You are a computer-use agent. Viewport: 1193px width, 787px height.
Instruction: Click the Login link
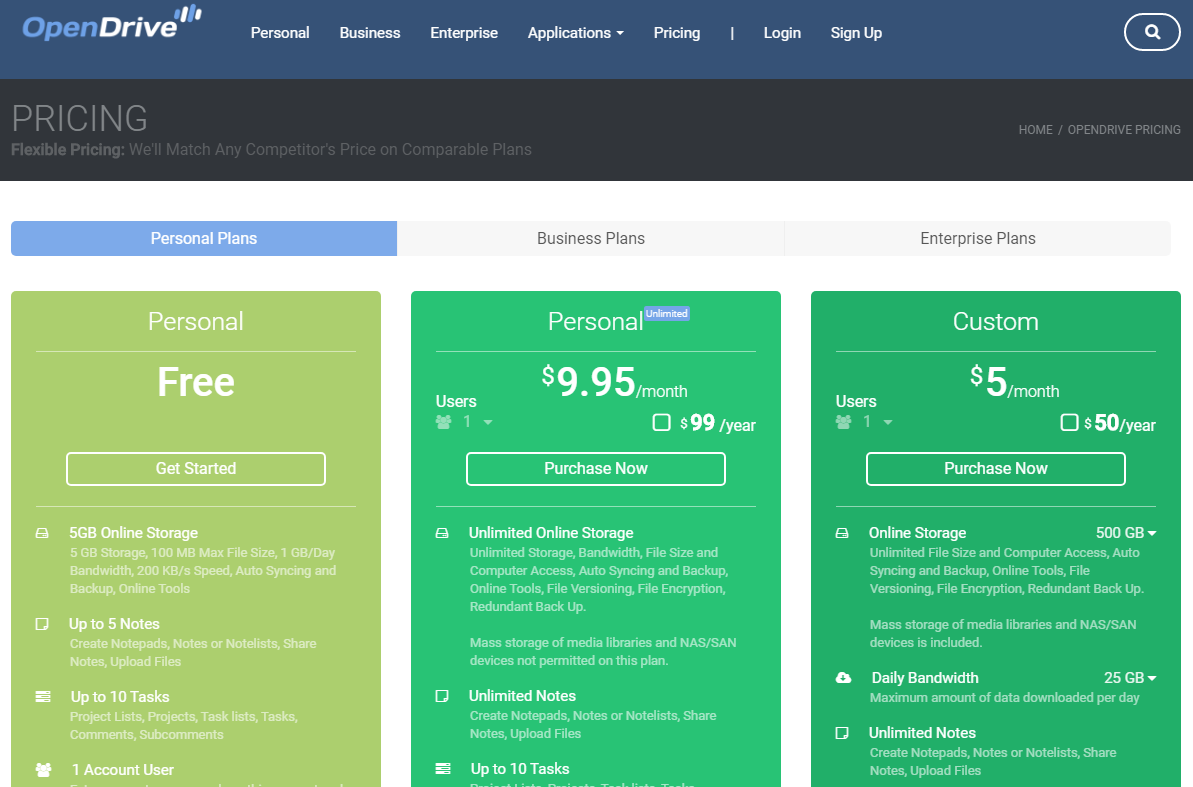point(782,33)
